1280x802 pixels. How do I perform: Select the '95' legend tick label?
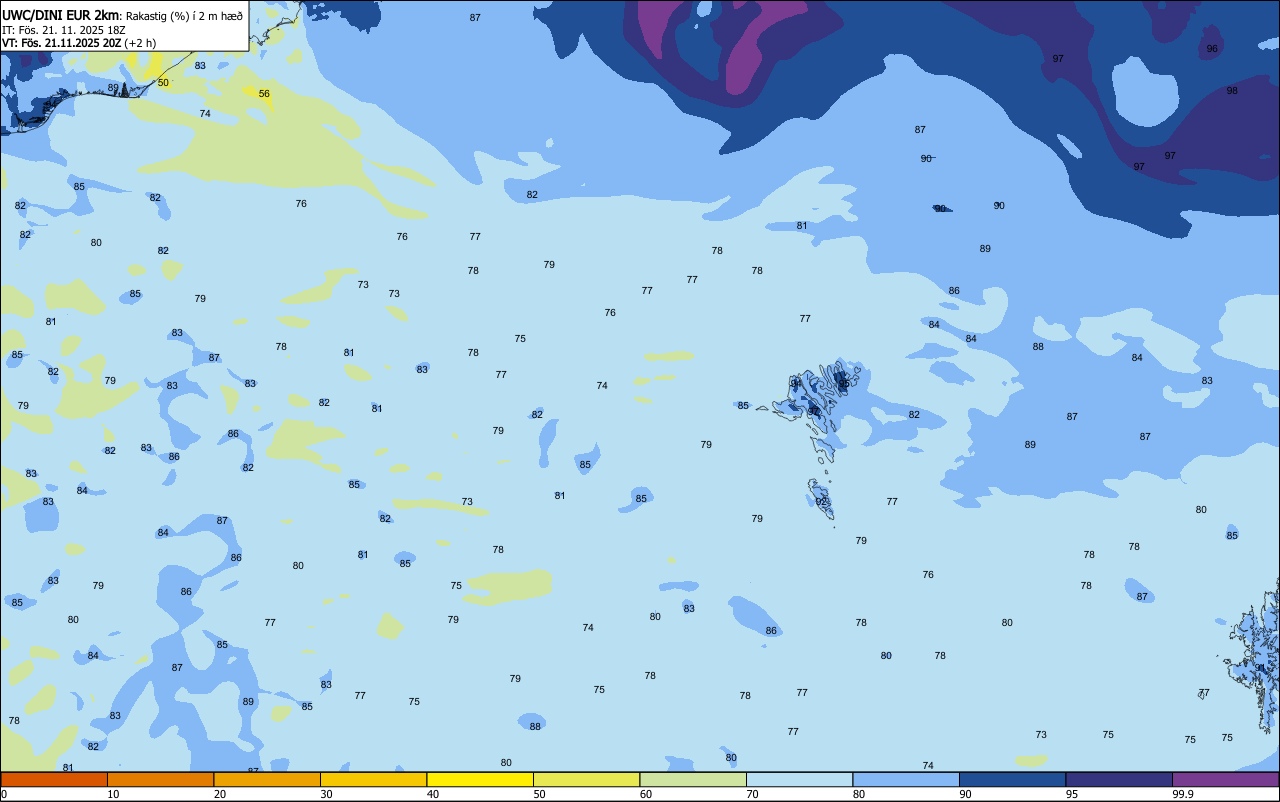(x=1072, y=794)
